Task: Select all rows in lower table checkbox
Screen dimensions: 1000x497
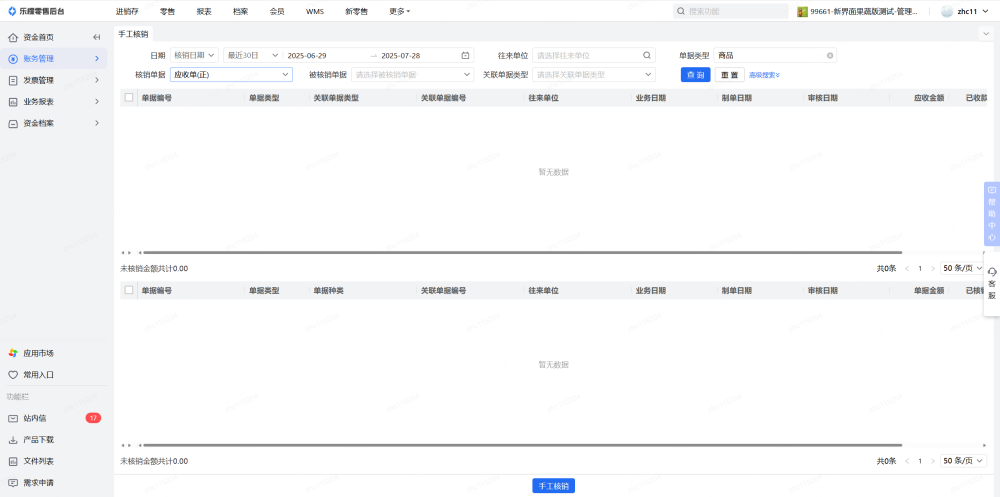Action: pyautogui.click(x=128, y=291)
